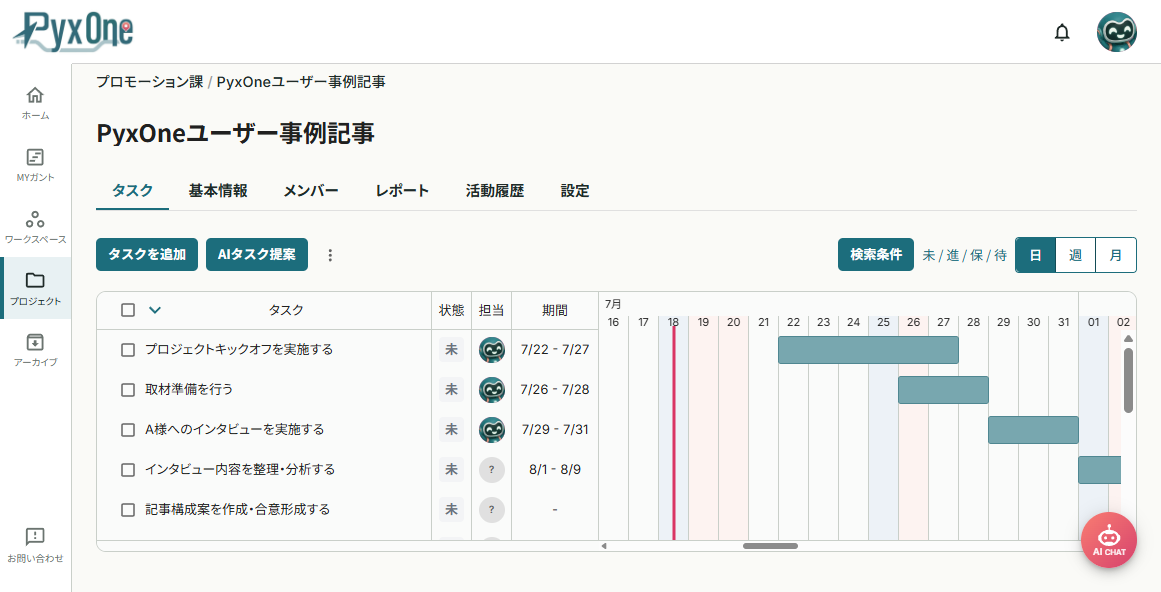Viewport: 1161px width, 592px height.
Task: Open the 検索条件 button
Action: click(x=876, y=255)
